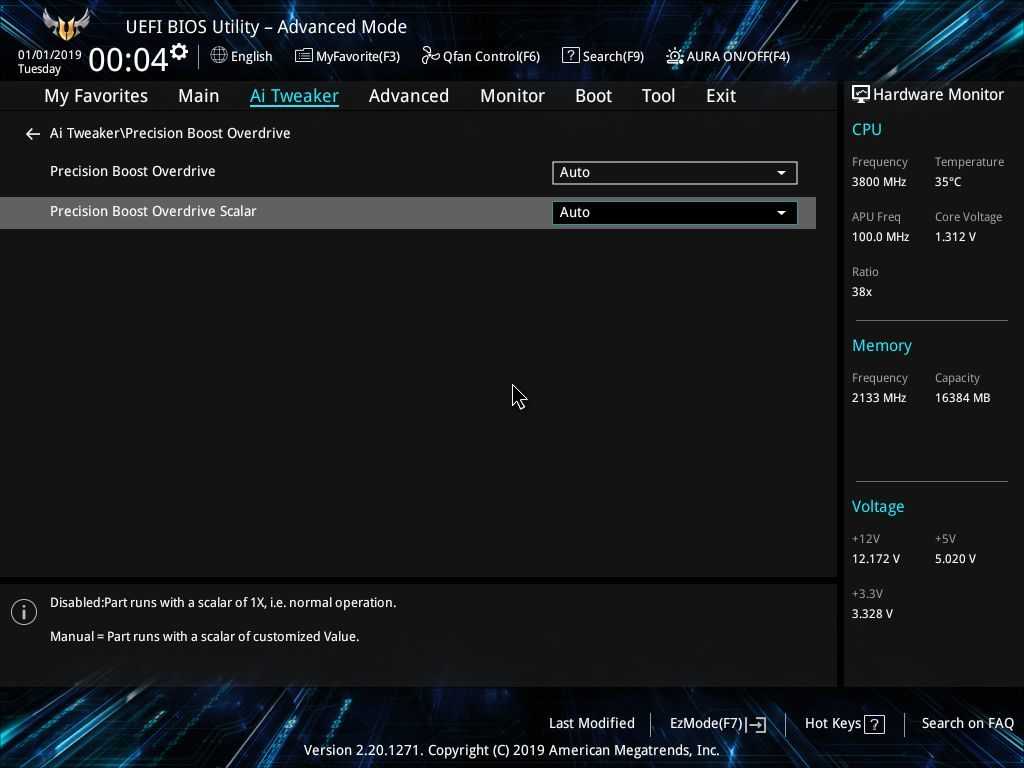Click the Last Modified button
Screen dimensions: 1024x768
coord(591,723)
